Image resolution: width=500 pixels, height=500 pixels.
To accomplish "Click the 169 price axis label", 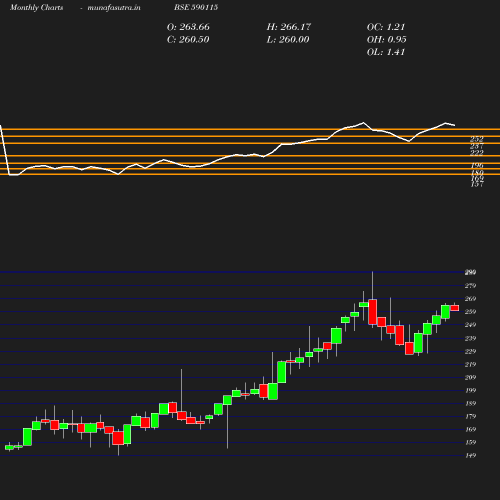I will 470,429.
